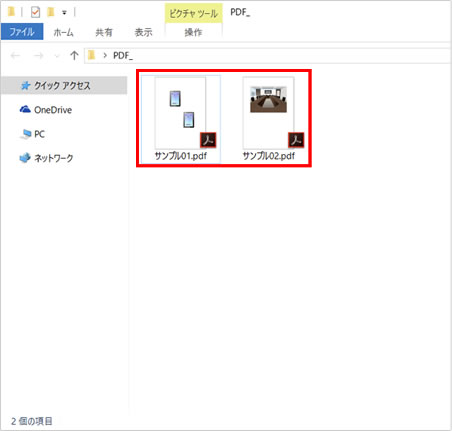The image size is (452, 431).
Task: Open the ファイル tab
Action: tap(22, 32)
